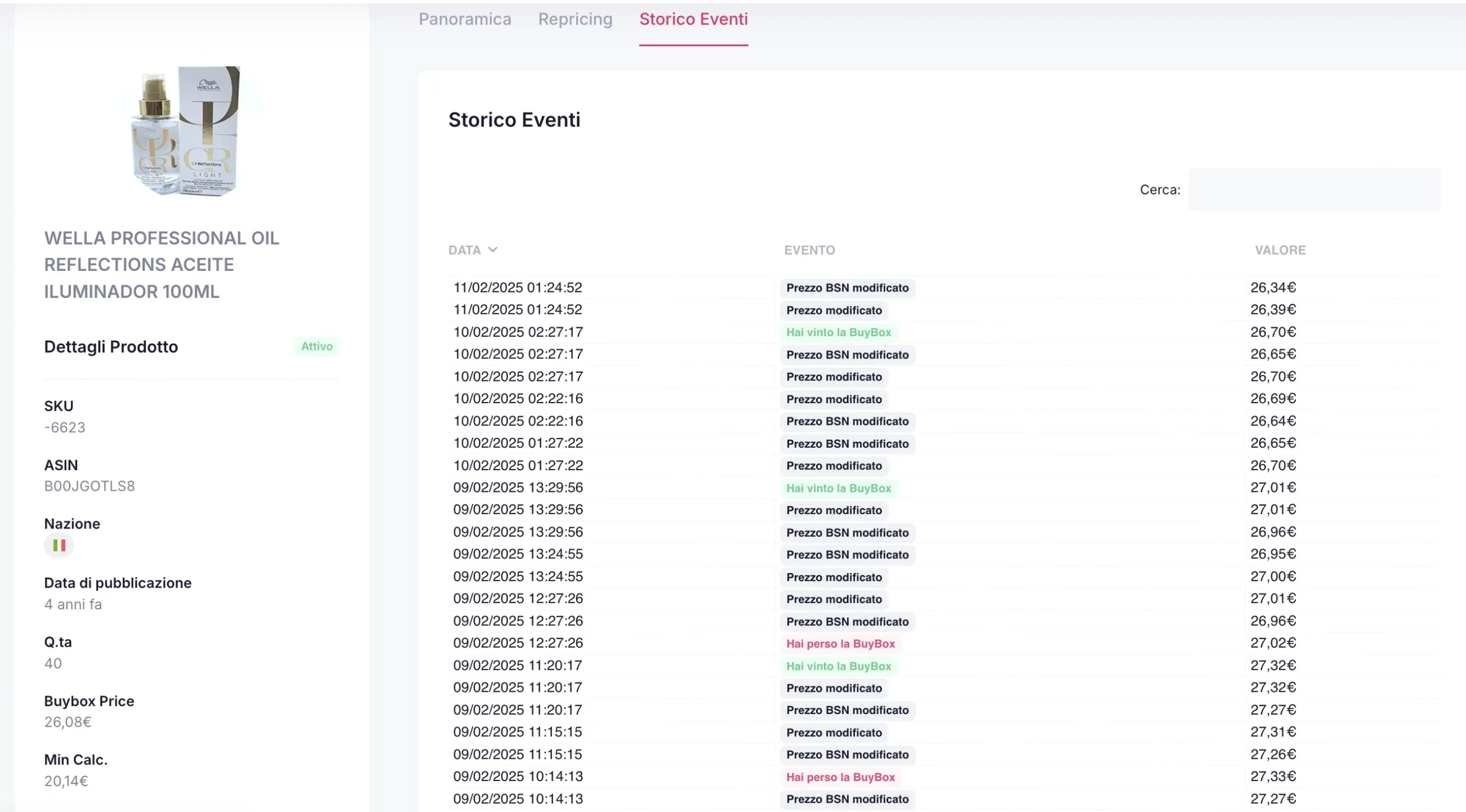Sort by the EVENTO column header

point(809,250)
